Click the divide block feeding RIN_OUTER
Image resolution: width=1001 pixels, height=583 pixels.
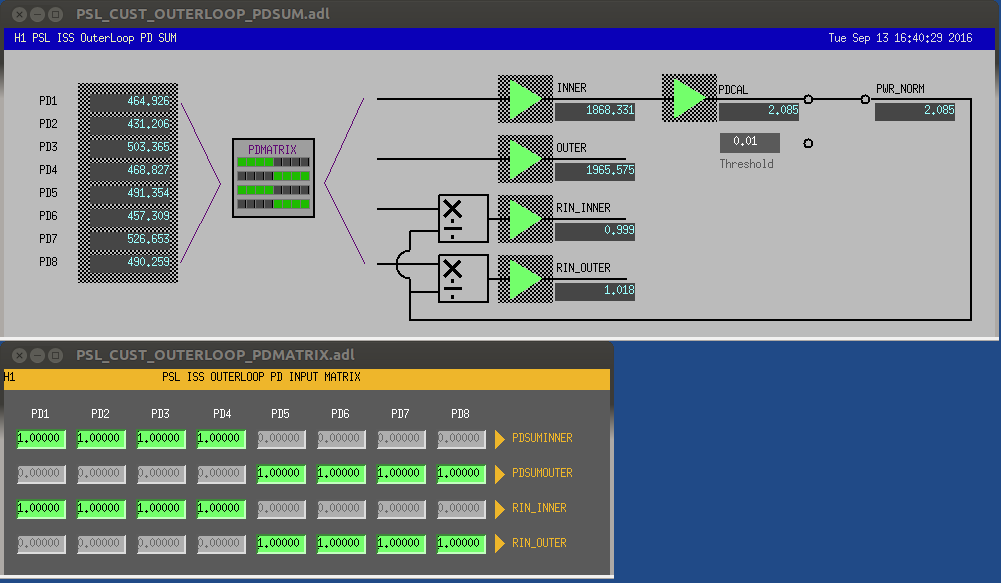463,278
